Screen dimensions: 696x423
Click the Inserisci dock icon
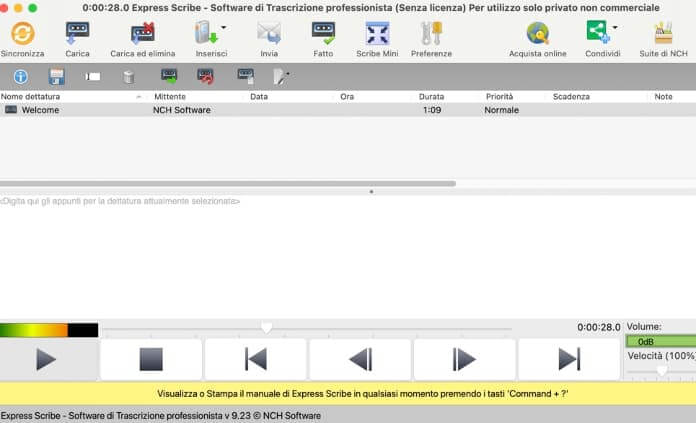coord(206,32)
